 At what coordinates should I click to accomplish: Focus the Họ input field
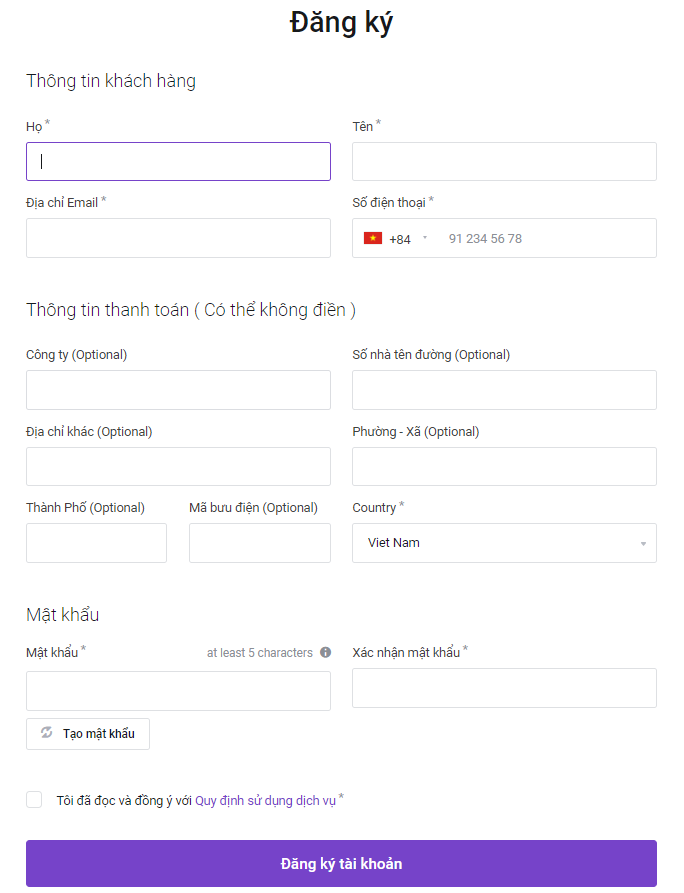tap(178, 162)
